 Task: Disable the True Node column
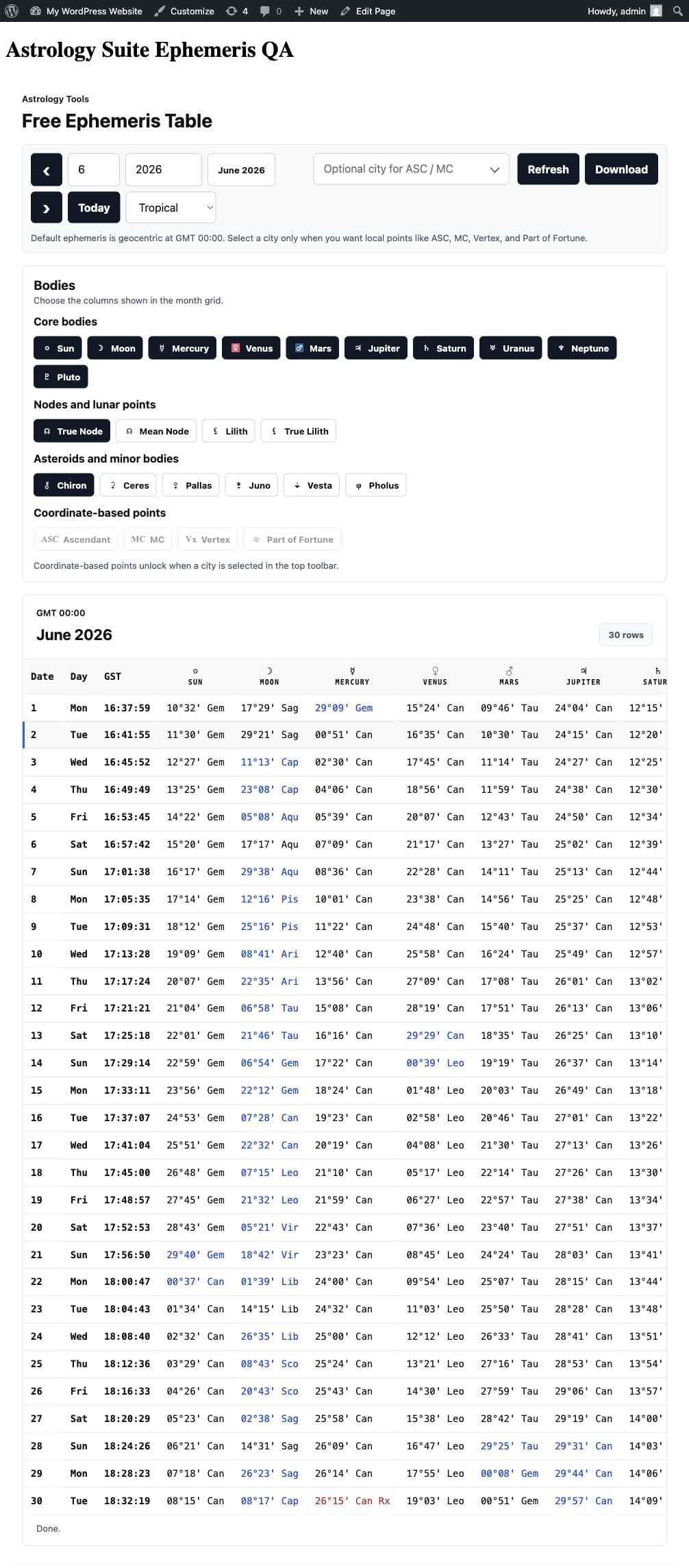[x=73, y=431]
